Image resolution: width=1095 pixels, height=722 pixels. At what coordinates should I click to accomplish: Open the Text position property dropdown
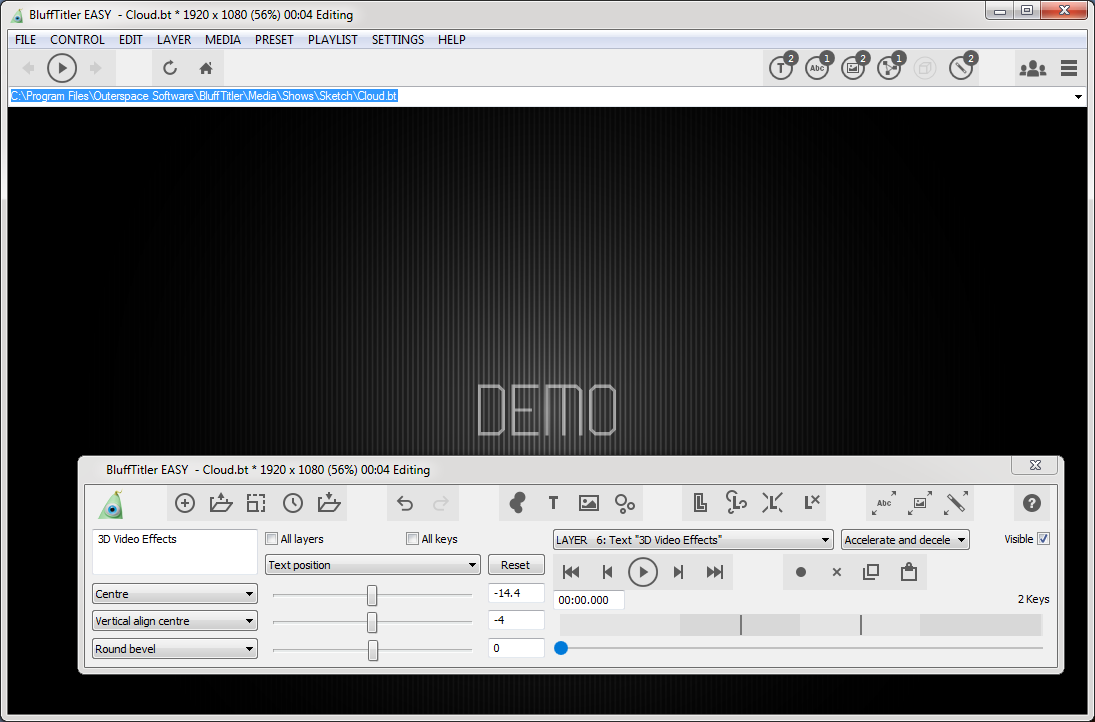tap(373, 565)
